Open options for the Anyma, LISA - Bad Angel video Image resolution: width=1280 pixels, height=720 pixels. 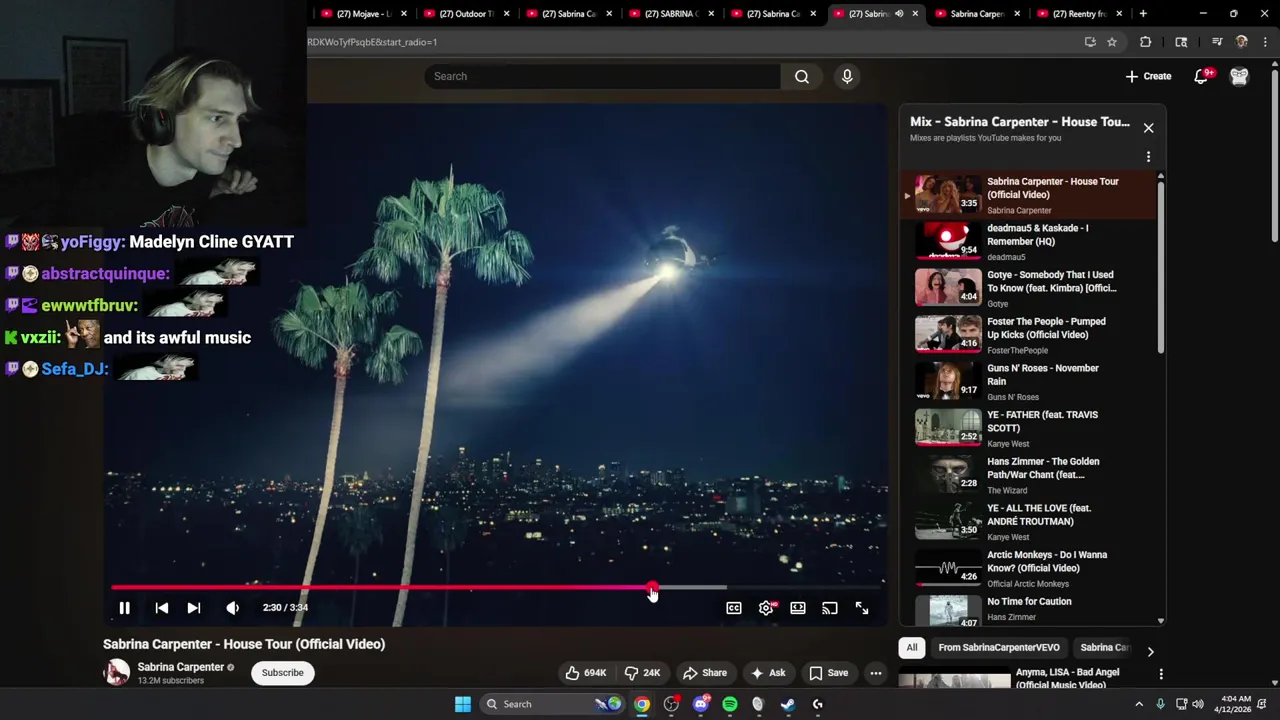click(x=1161, y=675)
